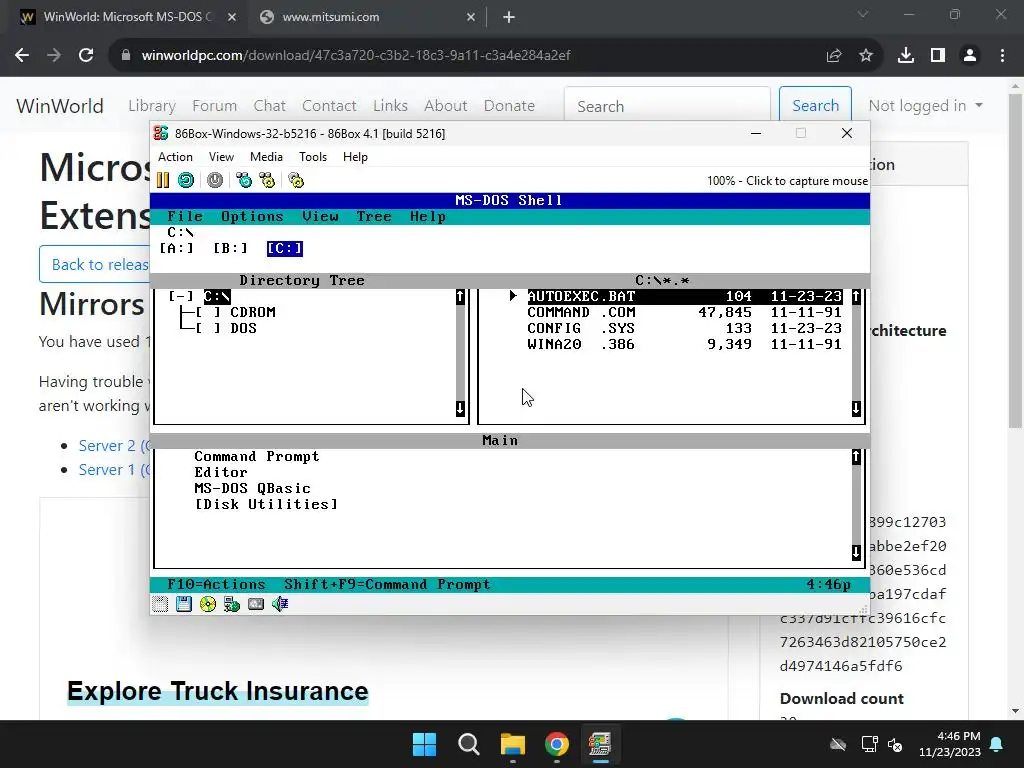
Task: Open the Library nav link
Action: (152, 106)
